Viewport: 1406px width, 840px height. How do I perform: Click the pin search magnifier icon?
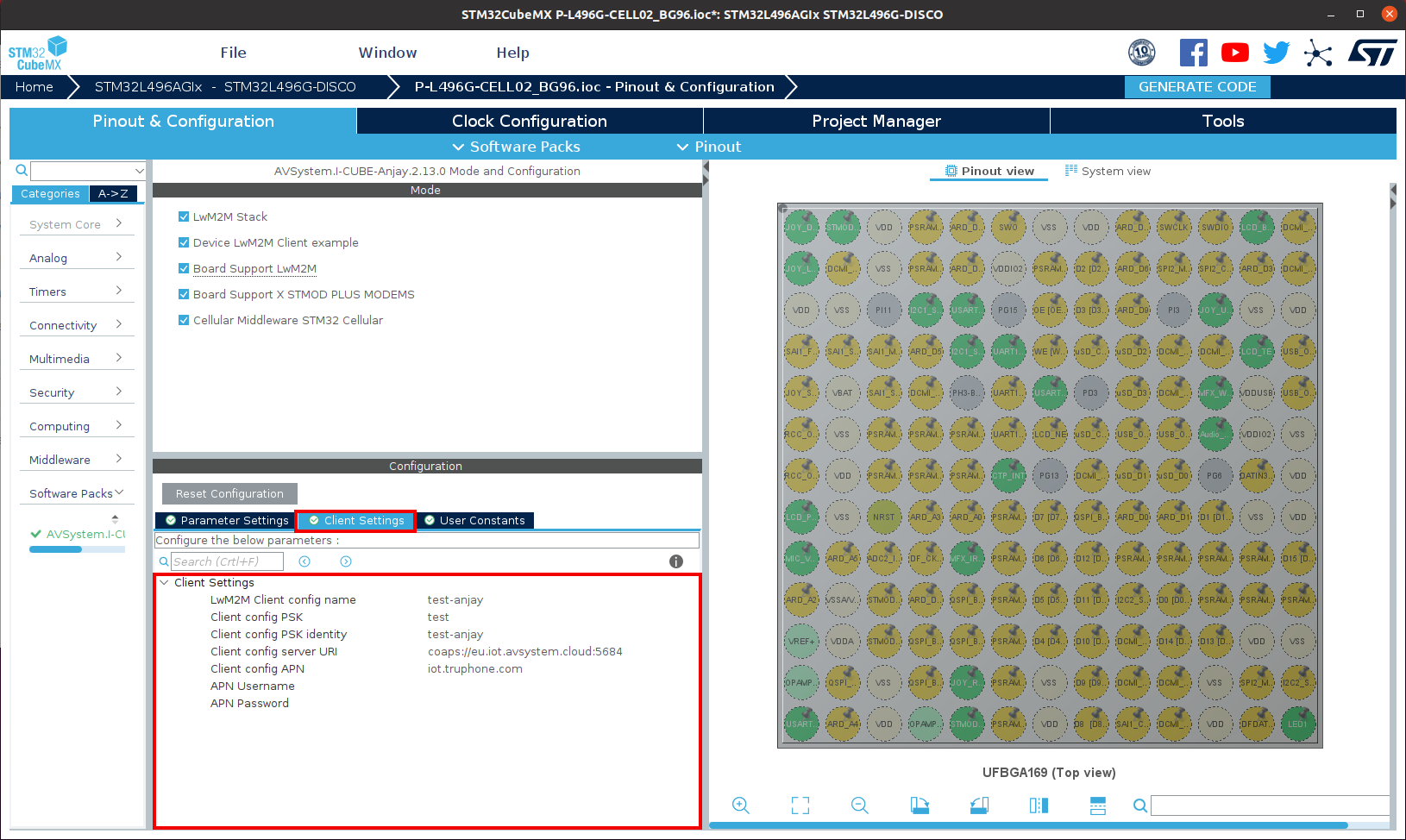(1139, 806)
